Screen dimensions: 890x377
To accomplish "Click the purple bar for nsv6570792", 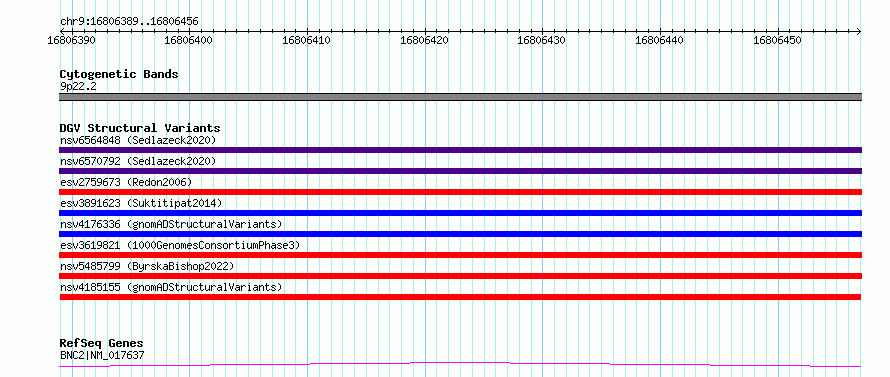I will click(460, 171).
